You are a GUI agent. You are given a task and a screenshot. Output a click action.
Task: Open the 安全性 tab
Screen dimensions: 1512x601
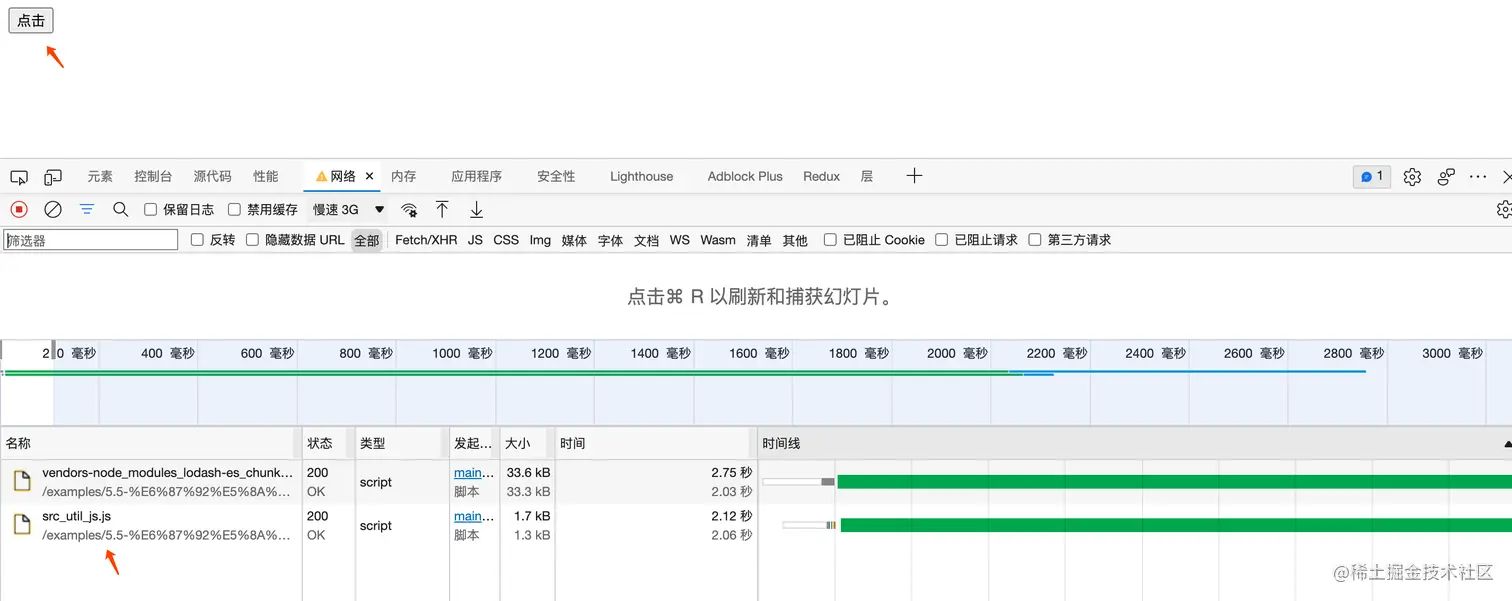[556, 176]
